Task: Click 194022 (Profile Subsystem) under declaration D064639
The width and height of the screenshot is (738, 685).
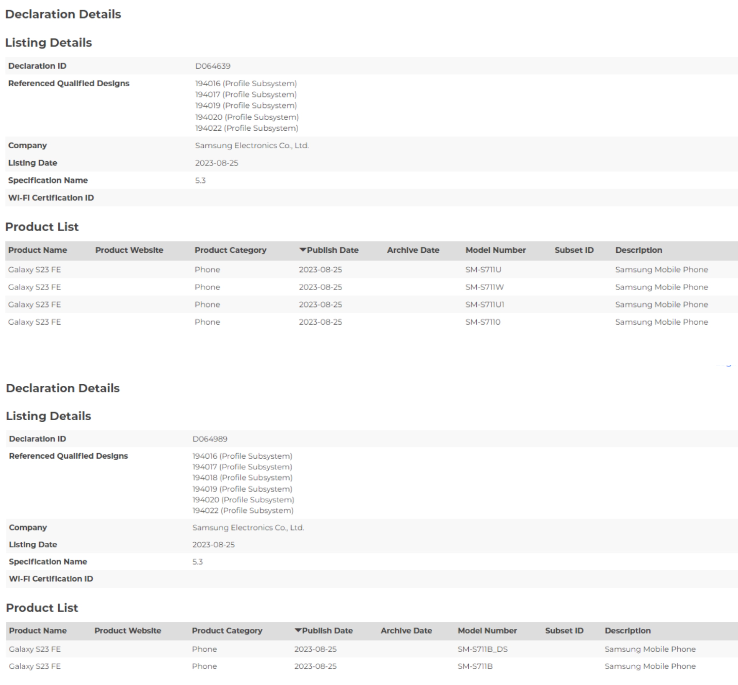Action: pyautogui.click(x=247, y=128)
